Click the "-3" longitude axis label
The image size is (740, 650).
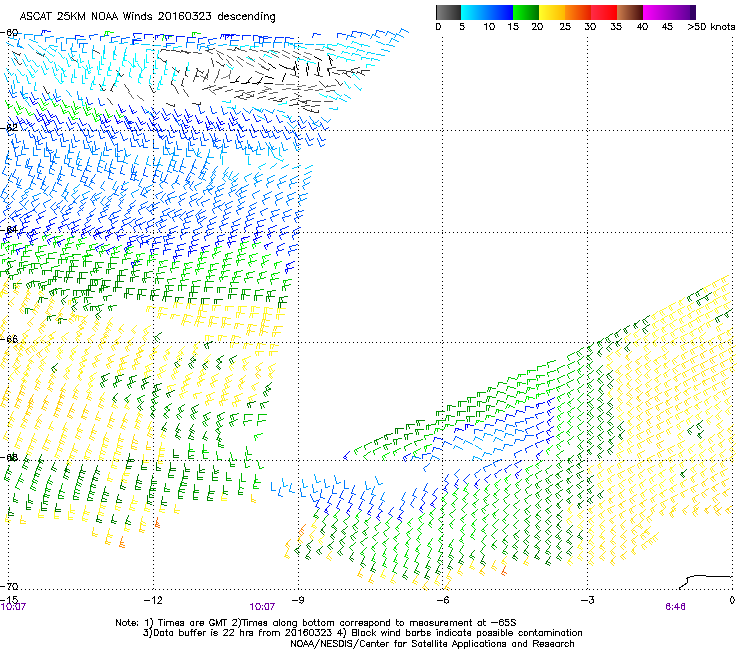tap(587, 600)
